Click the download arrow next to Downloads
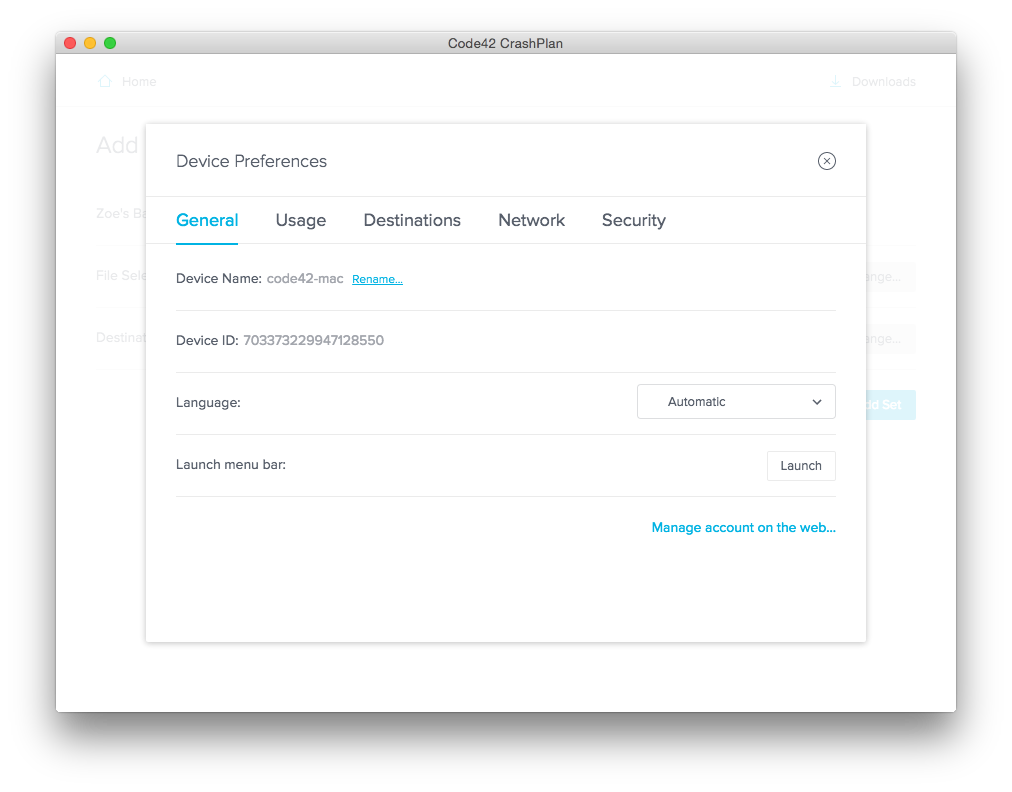Image resolution: width=1012 pixels, height=792 pixels. click(x=836, y=81)
